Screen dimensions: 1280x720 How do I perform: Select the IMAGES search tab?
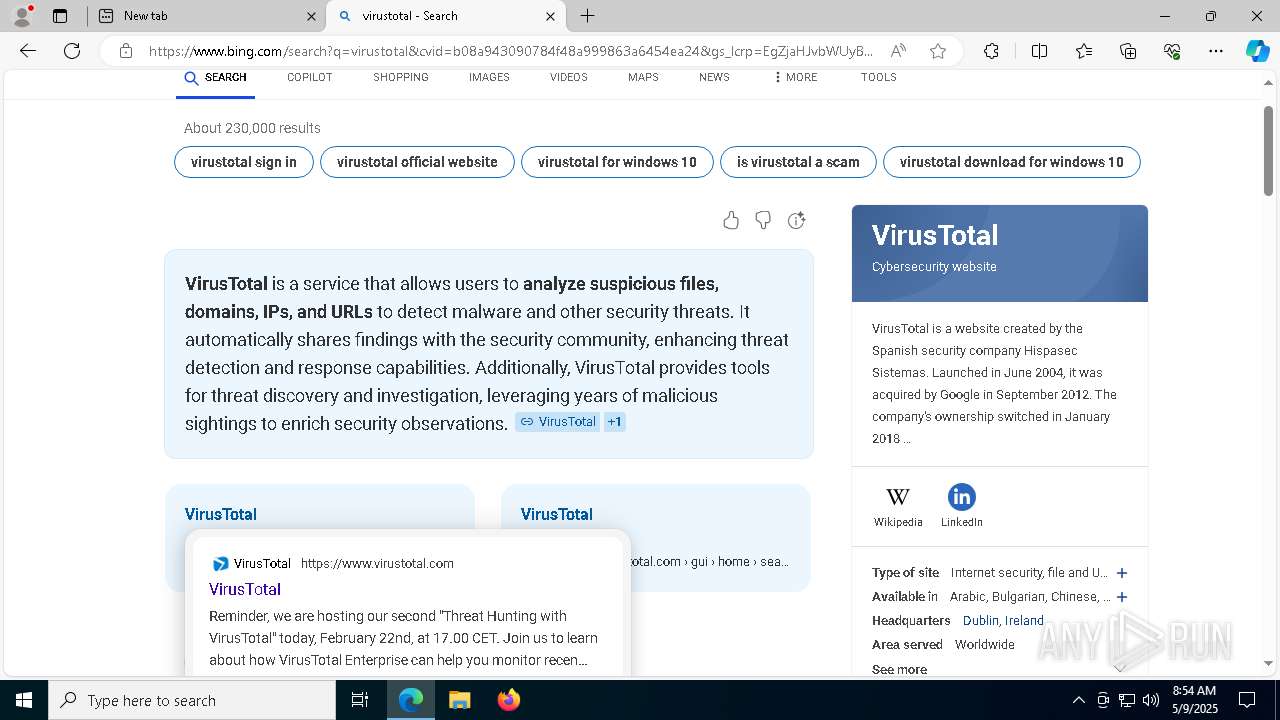pyautogui.click(x=489, y=77)
